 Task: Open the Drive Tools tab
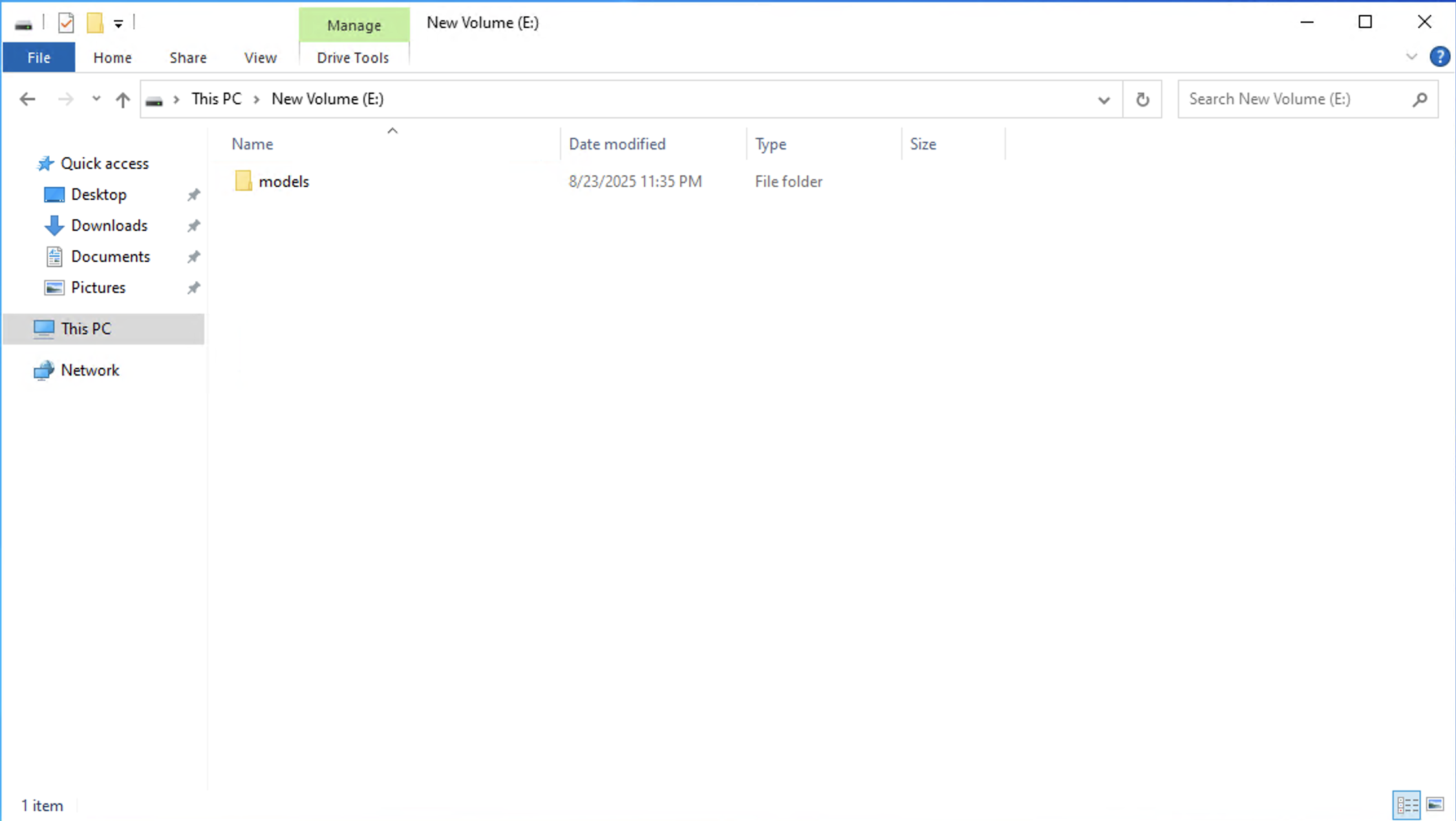352,58
